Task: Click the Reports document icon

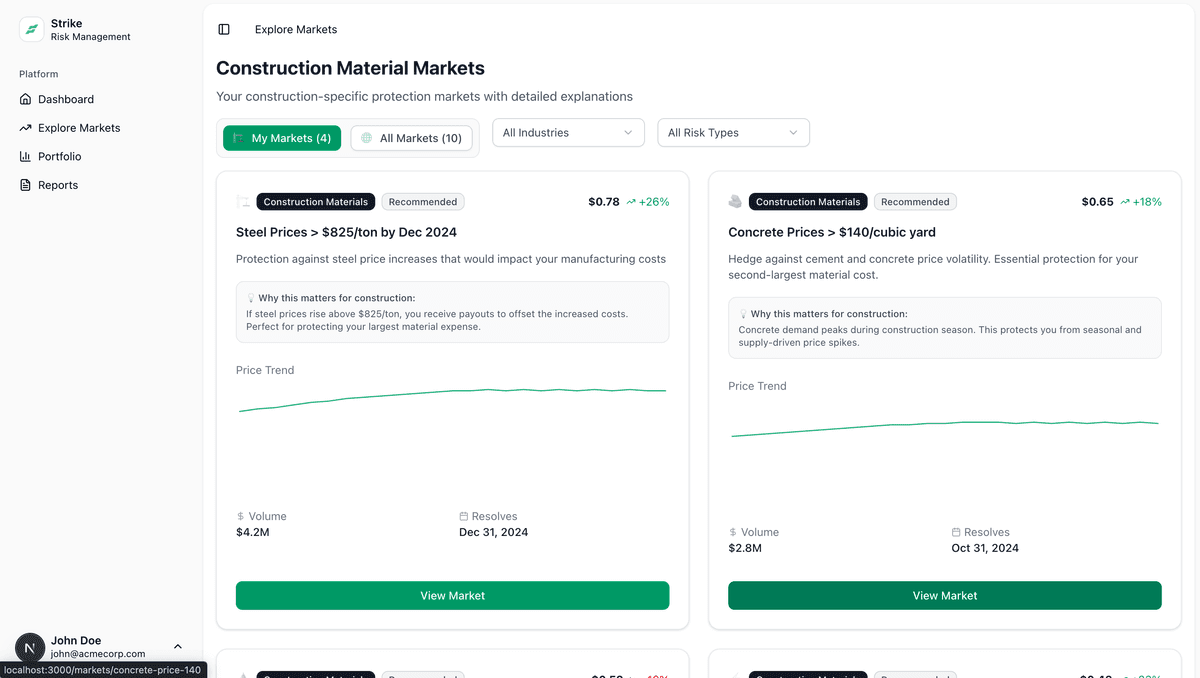Action: pos(26,185)
